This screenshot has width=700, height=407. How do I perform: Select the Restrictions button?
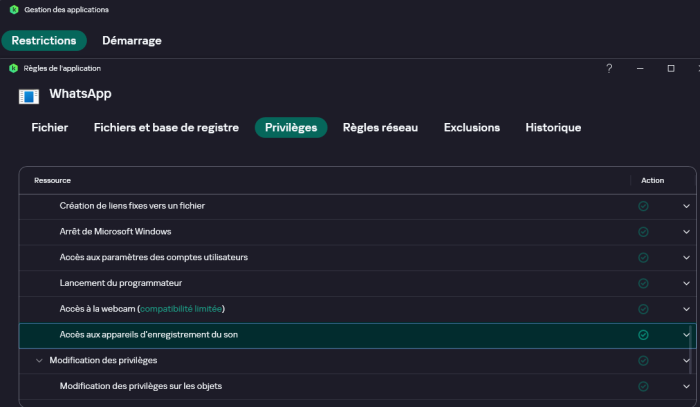point(44,41)
